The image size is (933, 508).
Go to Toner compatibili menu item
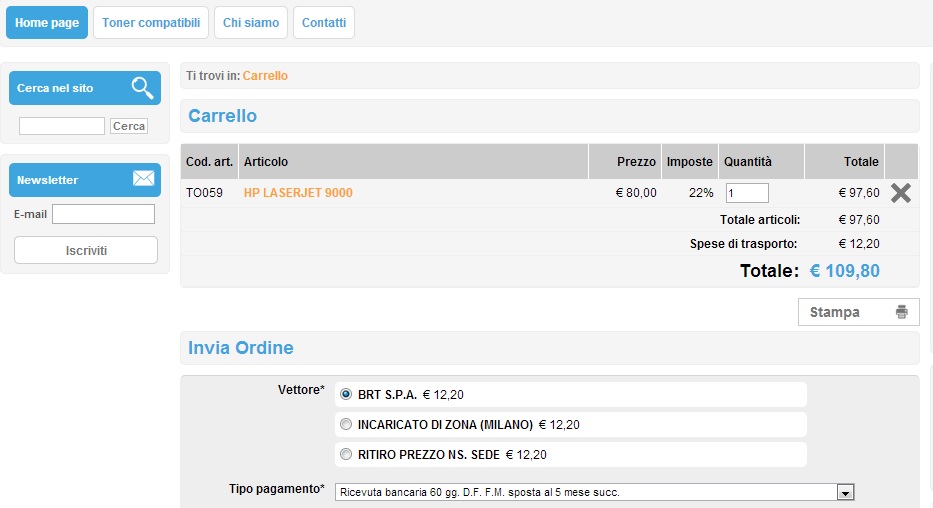click(151, 23)
